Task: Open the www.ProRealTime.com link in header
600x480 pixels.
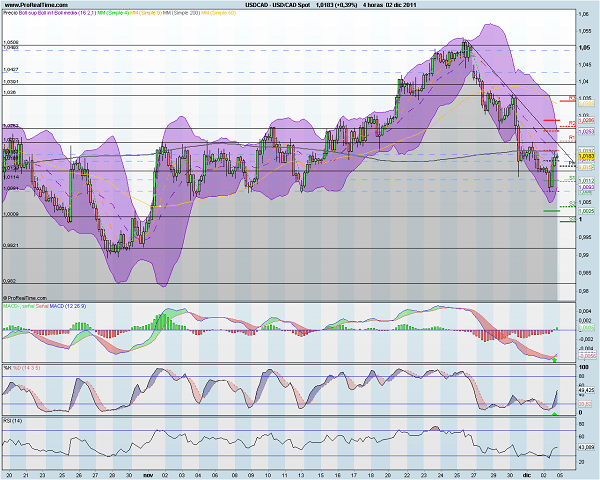Action: click(36, 5)
